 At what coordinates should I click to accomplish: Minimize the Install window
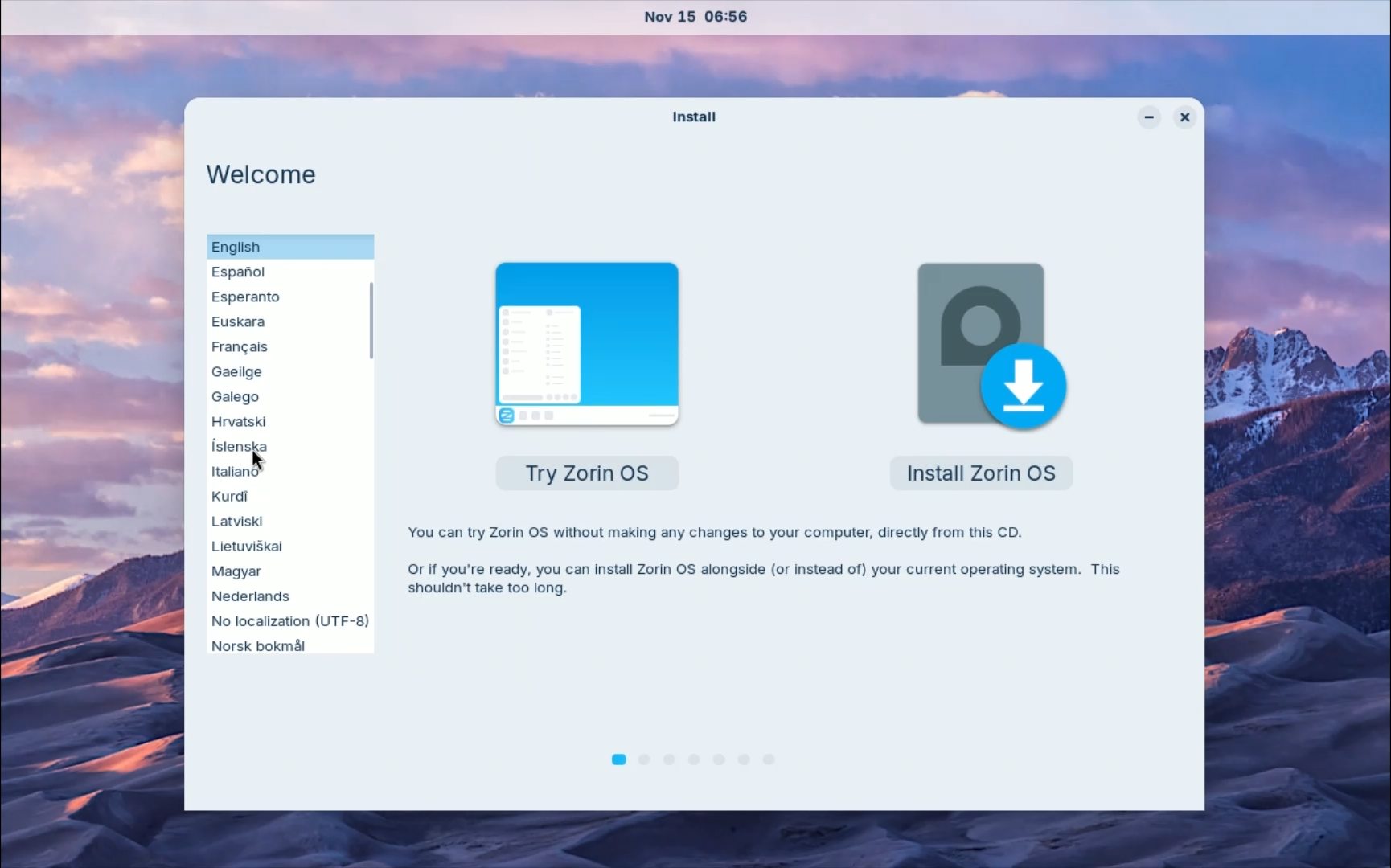point(1148,117)
